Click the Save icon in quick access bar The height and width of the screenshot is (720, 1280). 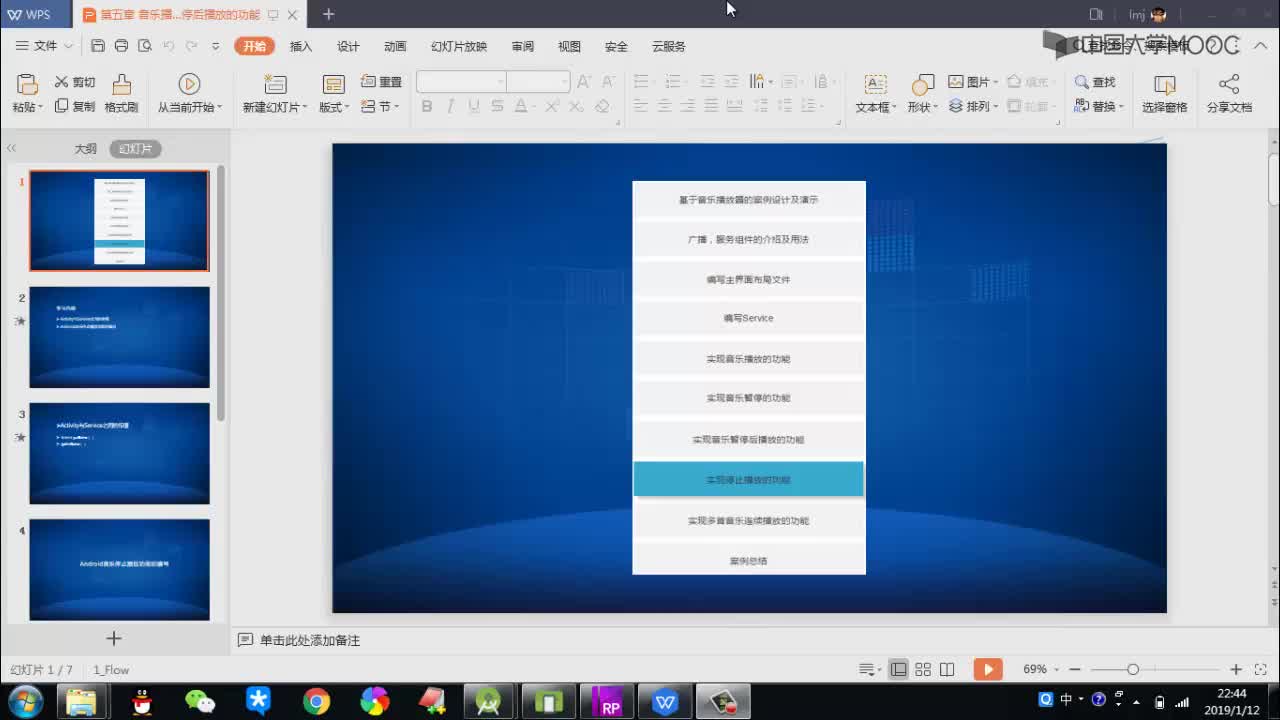pyautogui.click(x=97, y=46)
